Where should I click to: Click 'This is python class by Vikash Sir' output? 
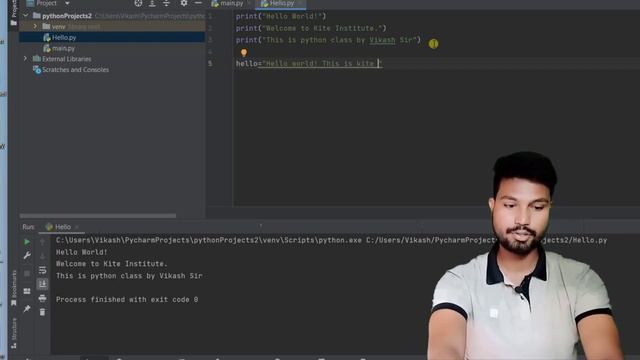[x=129, y=276]
